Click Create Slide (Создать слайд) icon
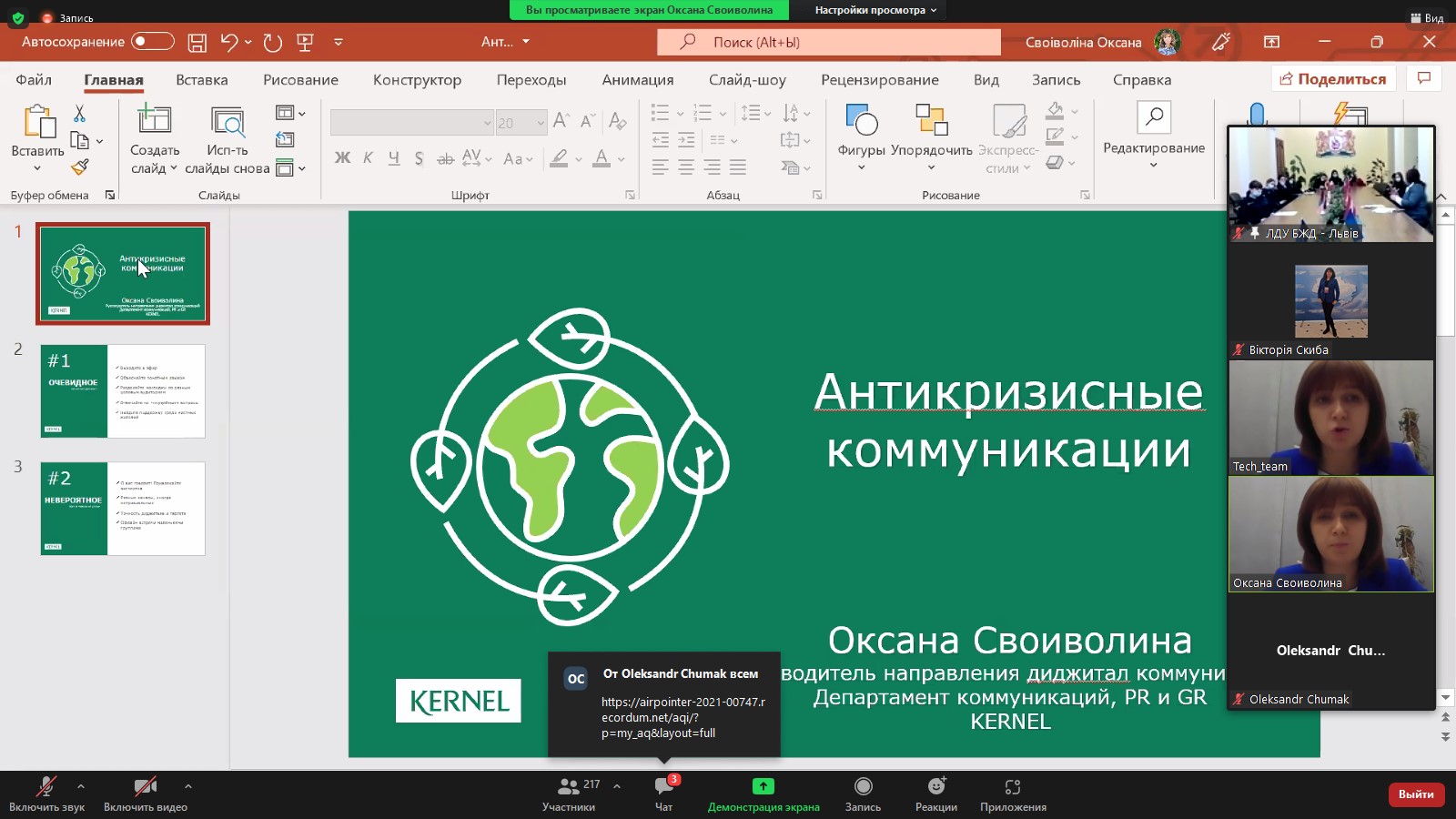 154,120
